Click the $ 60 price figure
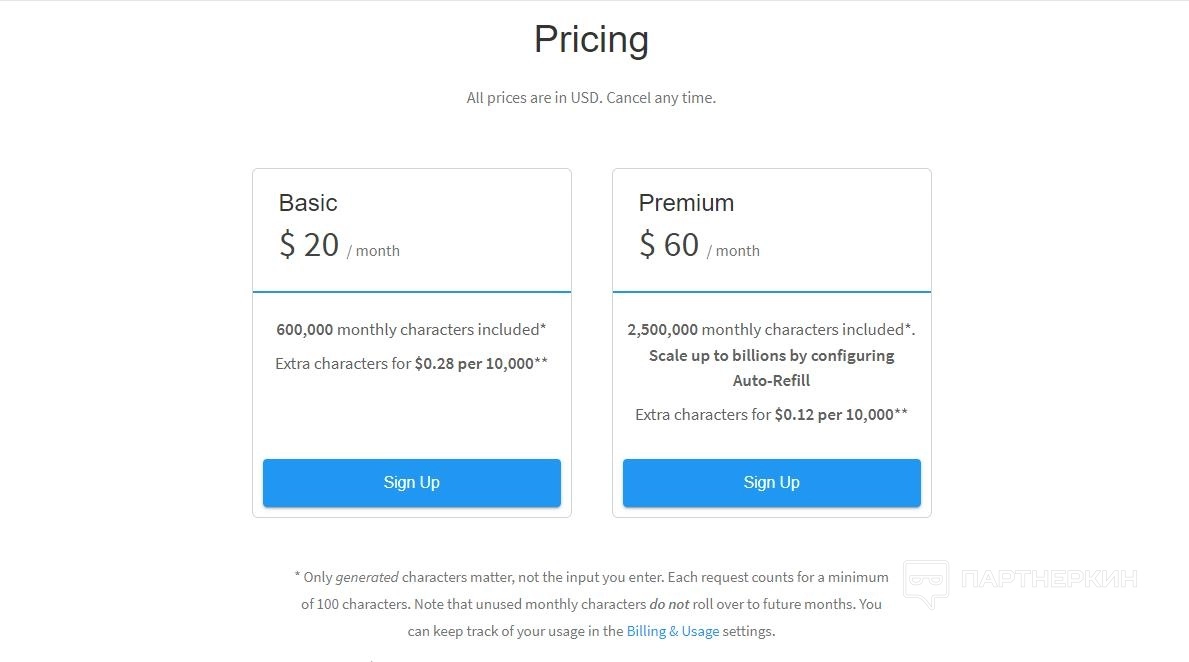This screenshot has height=662, width=1189. pos(669,245)
